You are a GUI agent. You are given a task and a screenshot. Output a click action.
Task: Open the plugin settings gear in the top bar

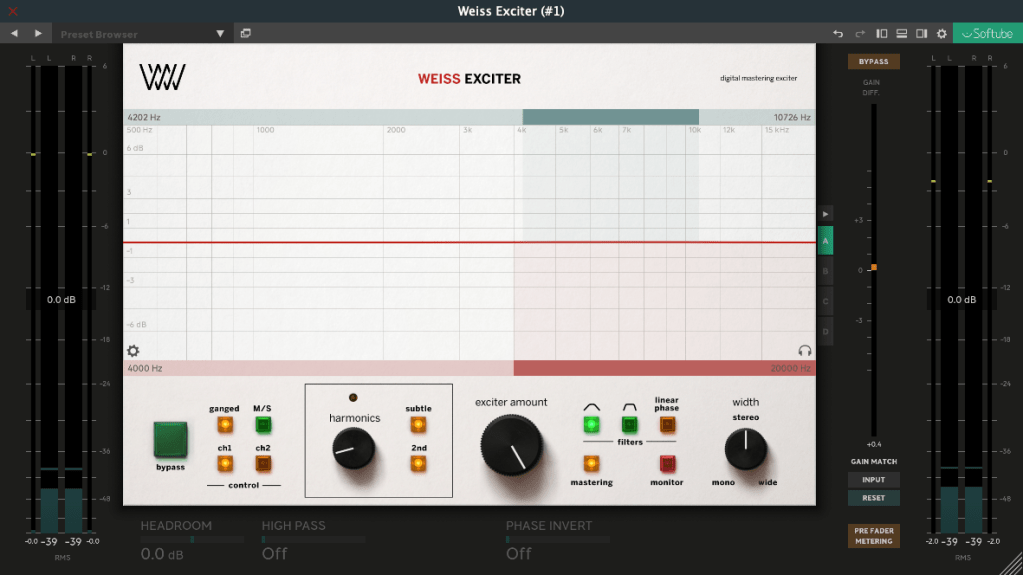[941, 34]
